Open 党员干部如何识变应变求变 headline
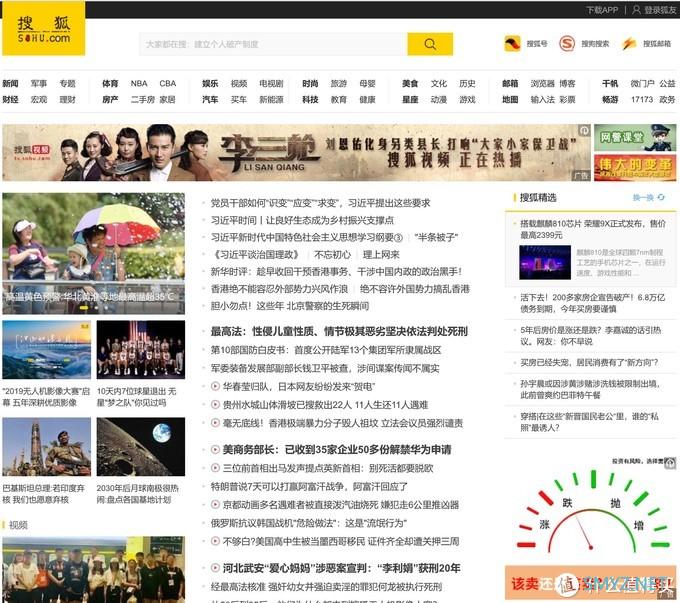The height and width of the screenshot is (603, 680). tap(320, 203)
